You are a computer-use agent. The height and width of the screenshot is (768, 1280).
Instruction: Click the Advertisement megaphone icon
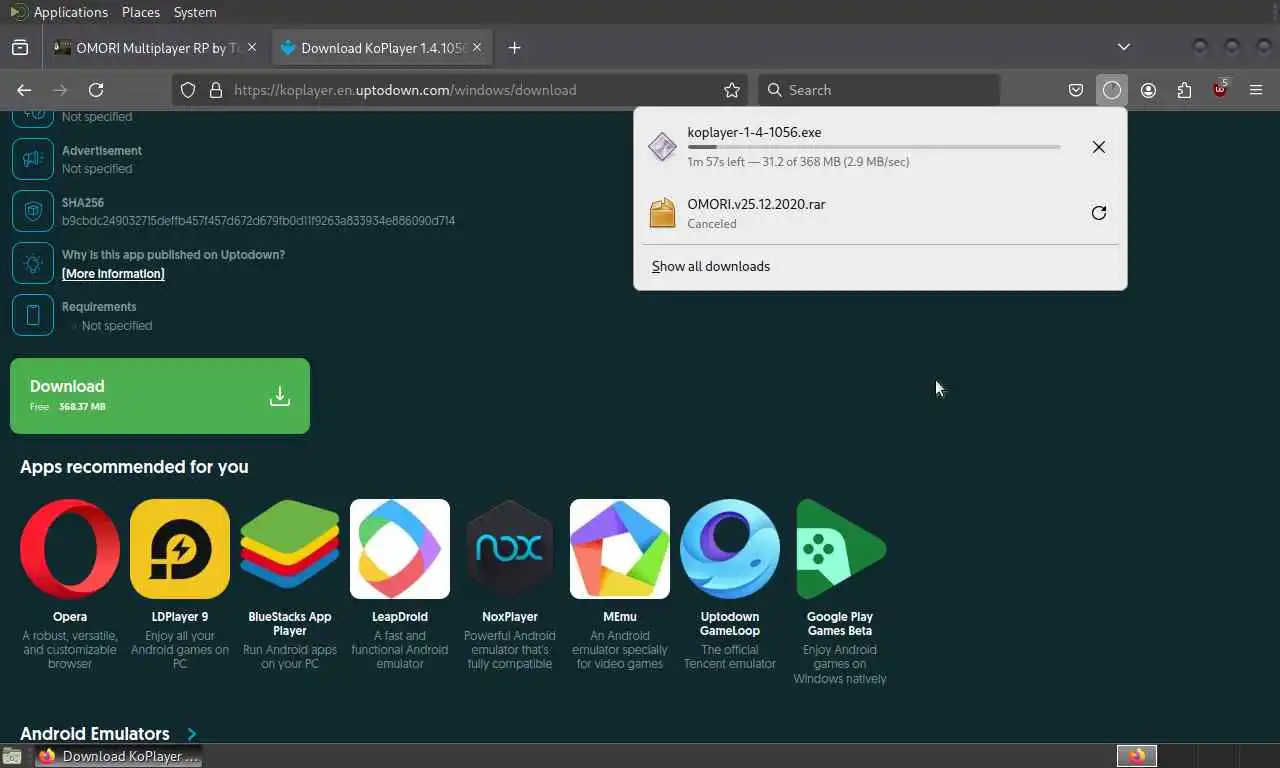(33, 159)
